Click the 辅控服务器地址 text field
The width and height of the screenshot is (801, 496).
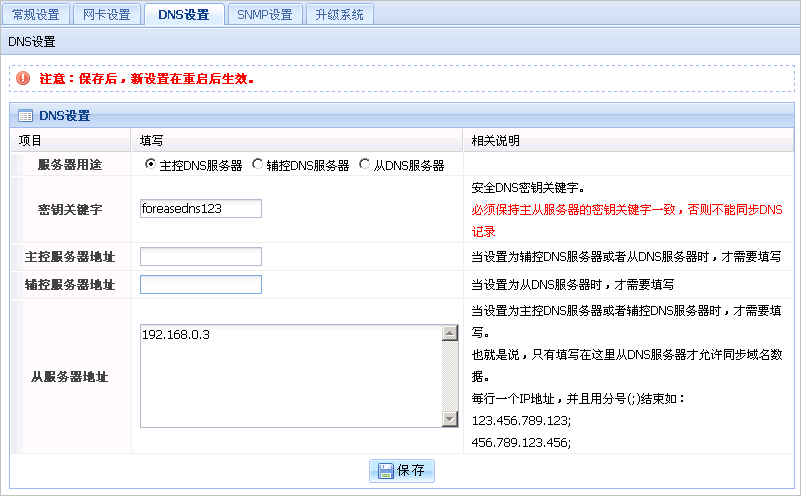(x=200, y=285)
